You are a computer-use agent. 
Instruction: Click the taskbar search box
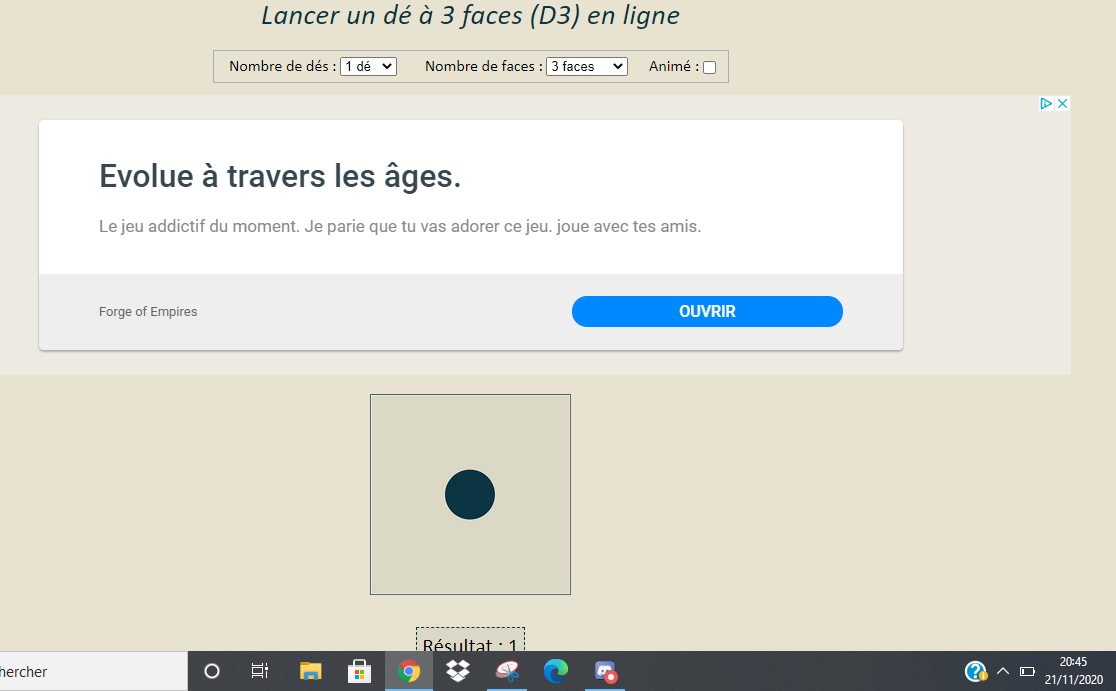coord(93,671)
